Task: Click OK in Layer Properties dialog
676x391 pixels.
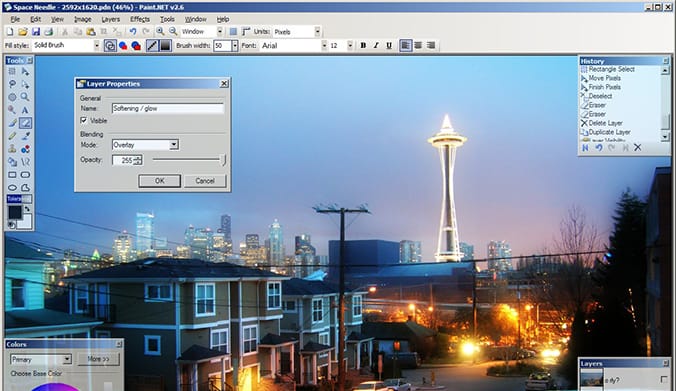Action: pyautogui.click(x=160, y=181)
